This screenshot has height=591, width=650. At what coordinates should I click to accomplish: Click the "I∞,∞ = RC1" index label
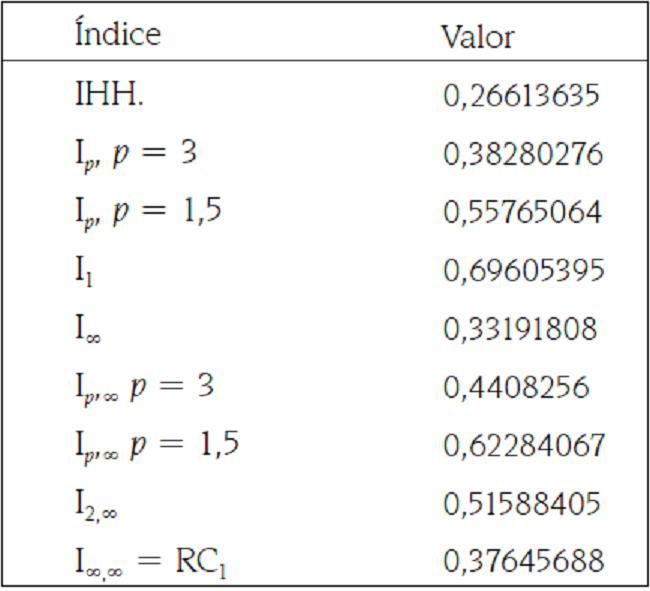click(149, 561)
